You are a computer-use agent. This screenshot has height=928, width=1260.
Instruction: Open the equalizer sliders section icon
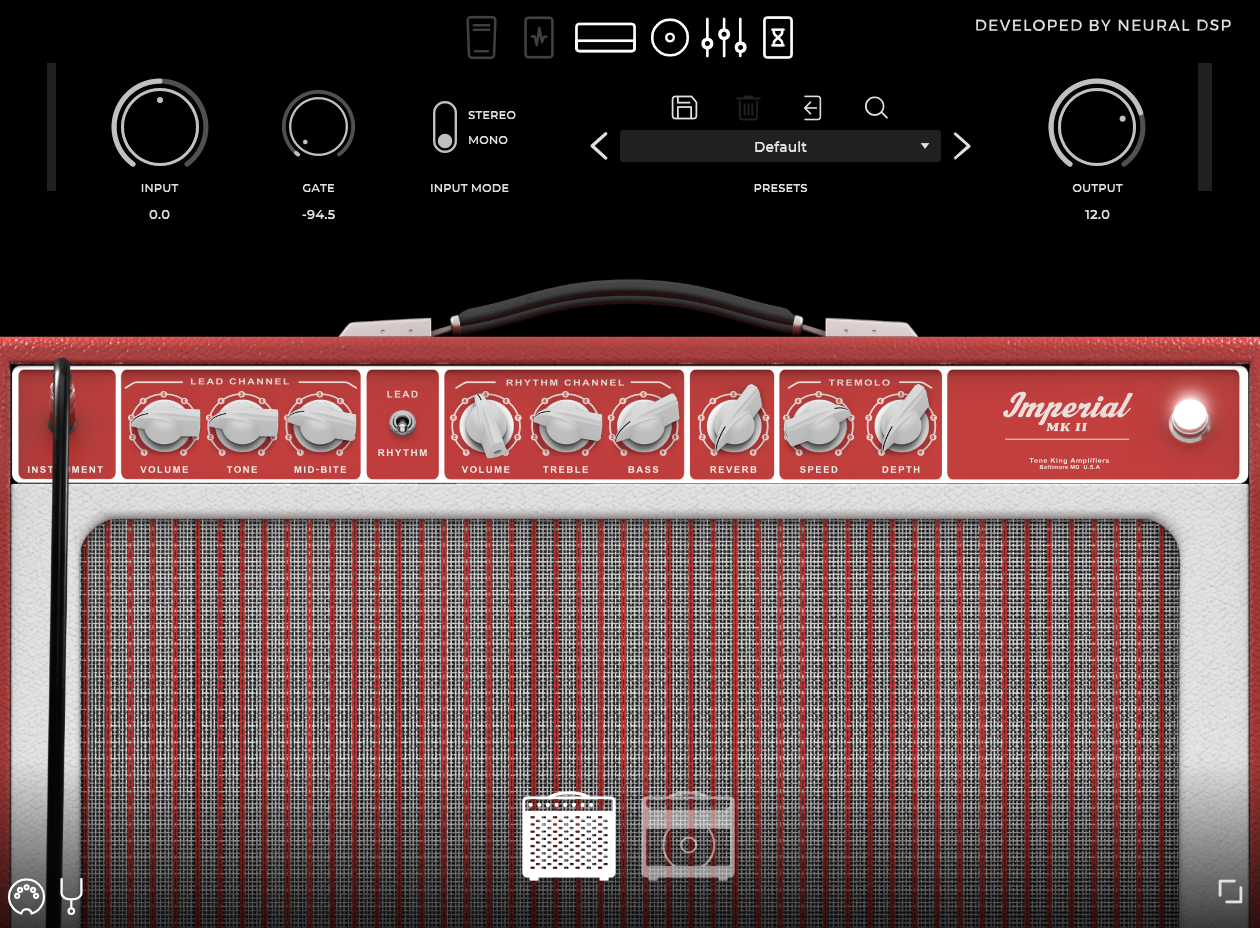(x=723, y=38)
